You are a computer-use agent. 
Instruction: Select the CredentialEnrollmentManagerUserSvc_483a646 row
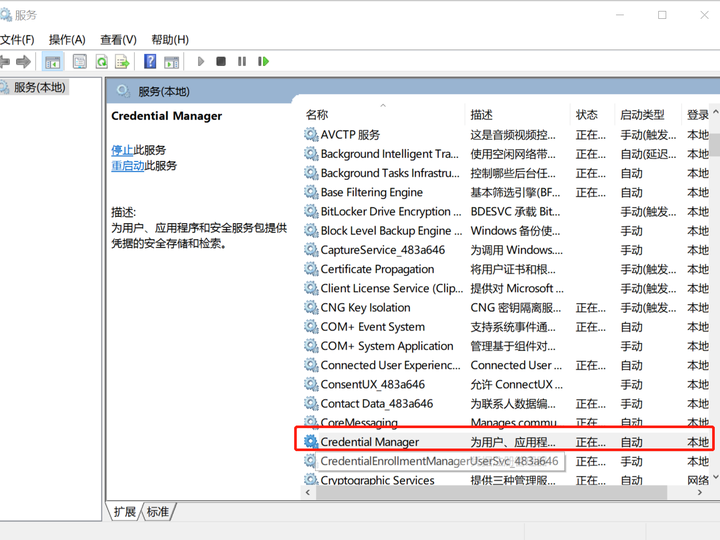point(506,461)
